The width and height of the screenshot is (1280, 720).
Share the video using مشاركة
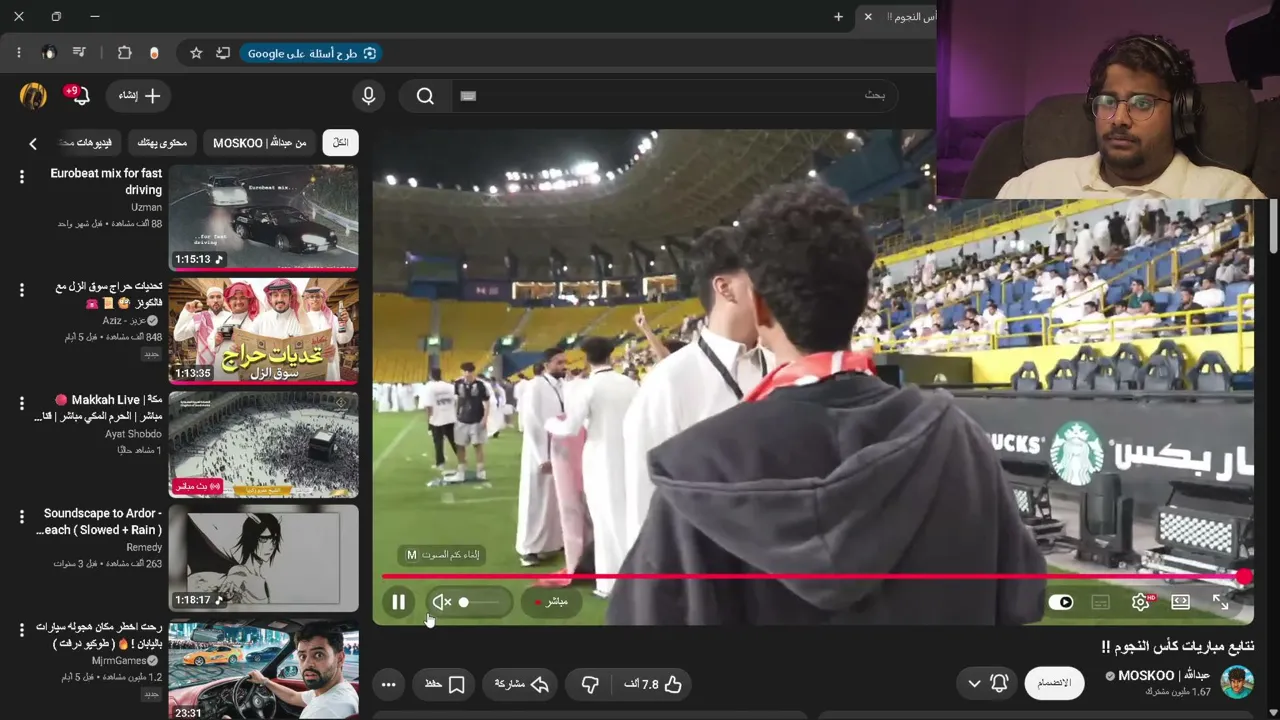pos(522,684)
